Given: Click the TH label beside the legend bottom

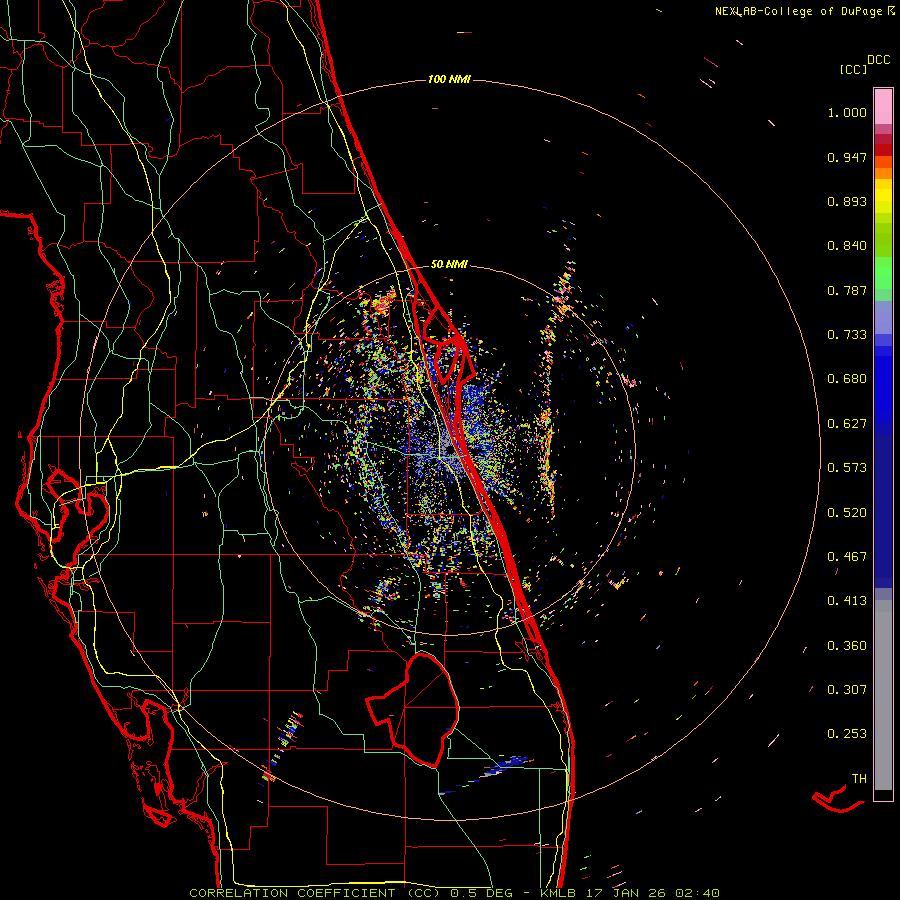Looking at the screenshot, I should click(858, 778).
